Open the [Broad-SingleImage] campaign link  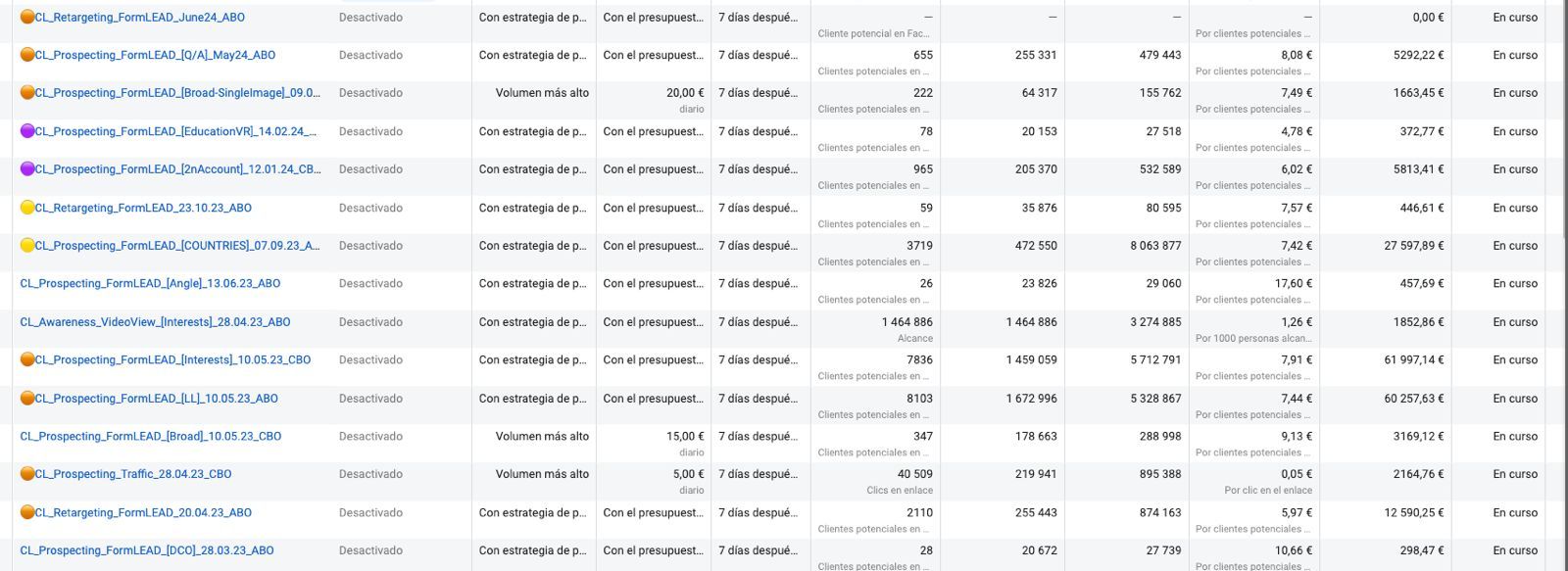tap(176, 93)
